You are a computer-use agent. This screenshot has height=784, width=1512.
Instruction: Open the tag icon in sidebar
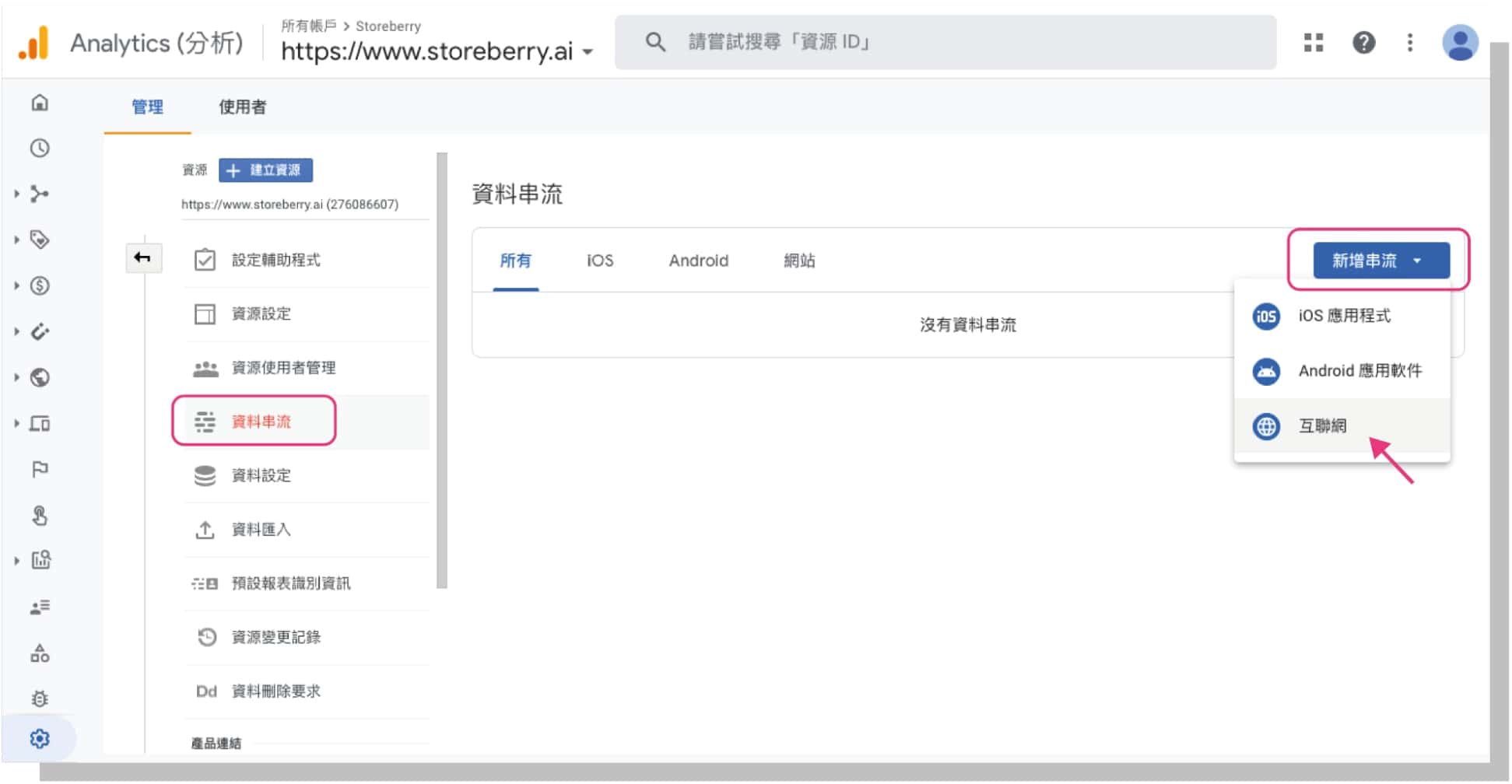click(40, 240)
